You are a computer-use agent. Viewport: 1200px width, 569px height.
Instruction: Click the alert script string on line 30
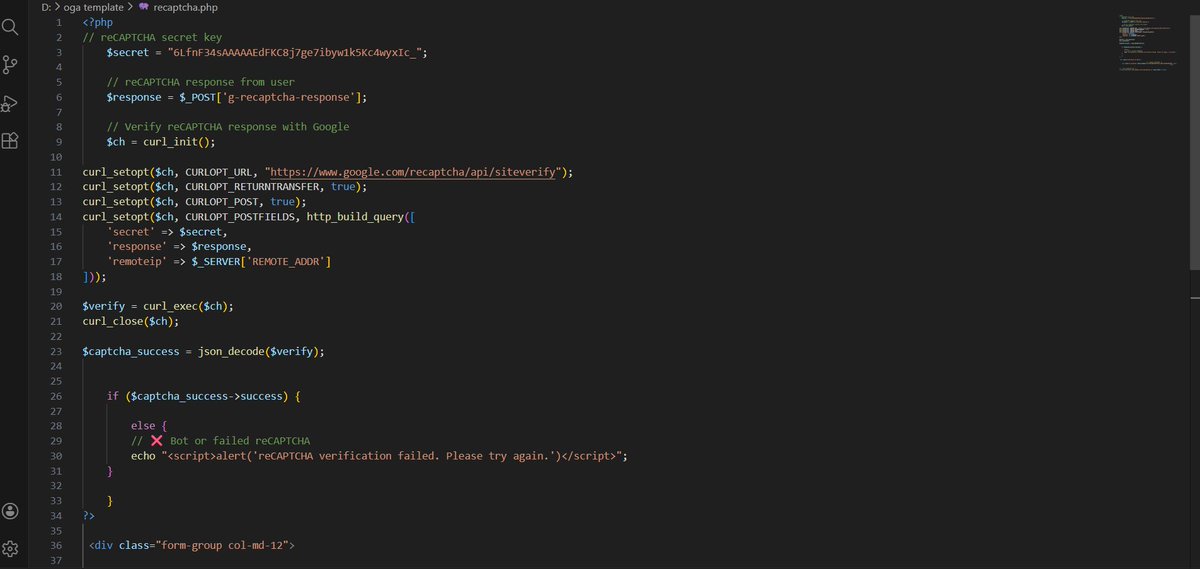pos(393,456)
